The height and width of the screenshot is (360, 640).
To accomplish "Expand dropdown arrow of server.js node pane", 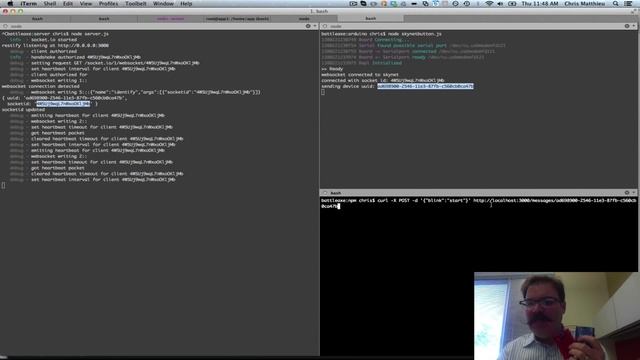I will (x=315, y=26).
